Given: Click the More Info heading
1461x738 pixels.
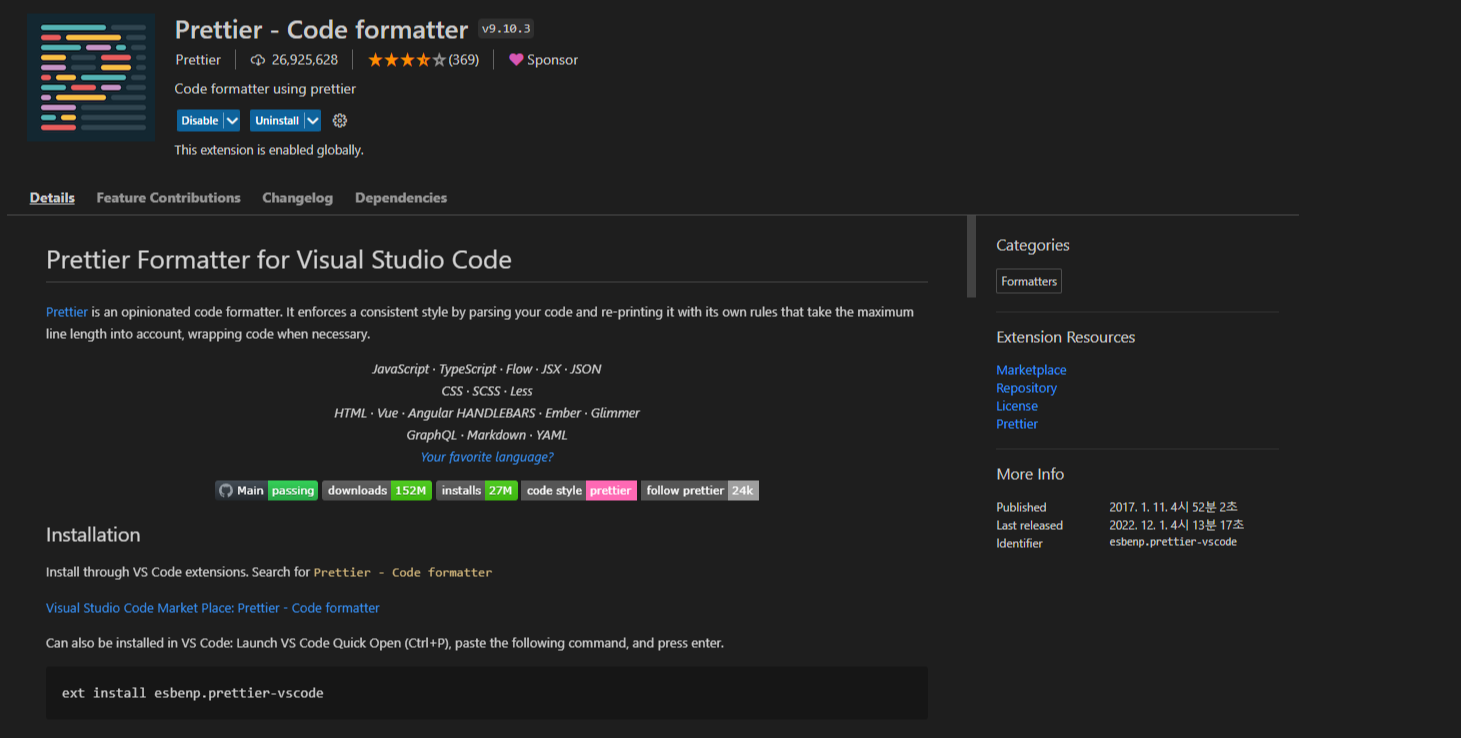Looking at the screenshot, I should (1030, 474).
